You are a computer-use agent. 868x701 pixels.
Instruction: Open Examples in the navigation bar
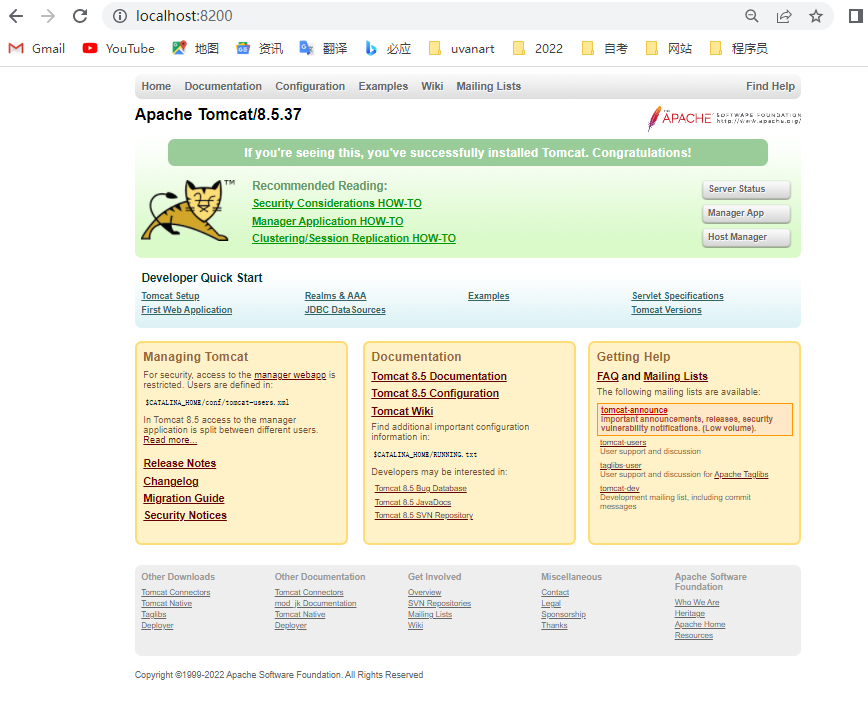coord(383,86)
